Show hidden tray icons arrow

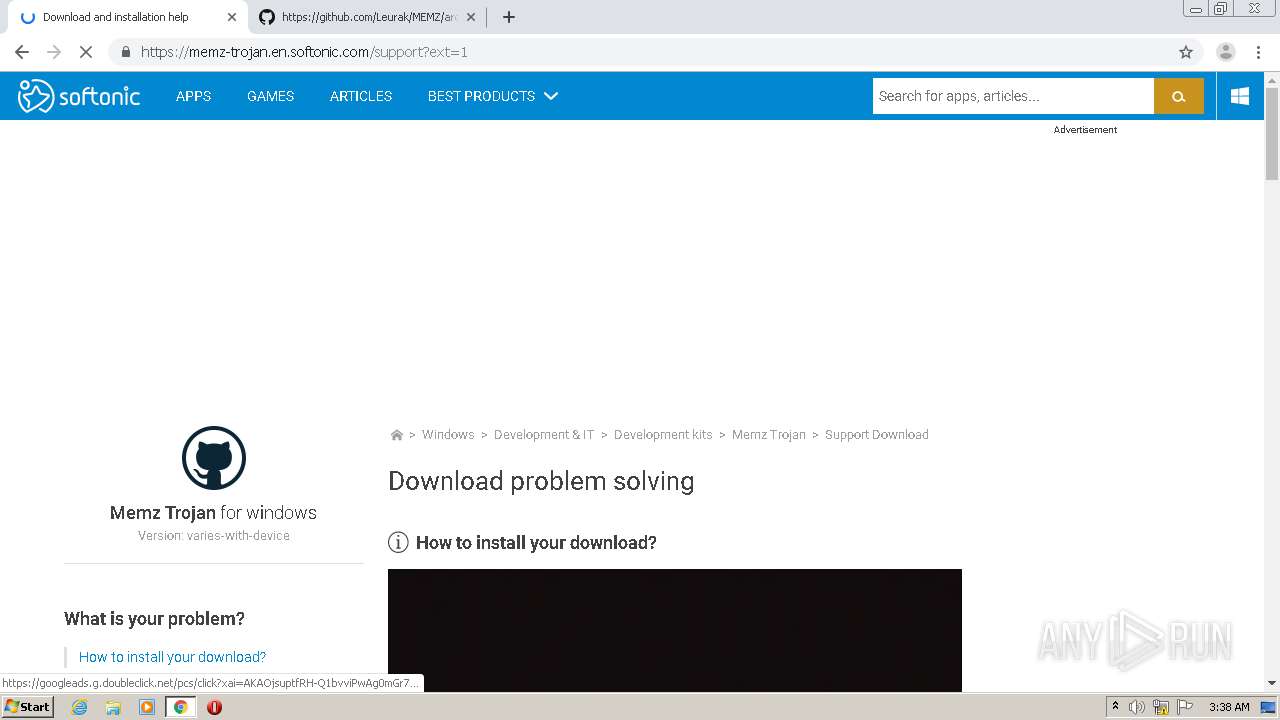1115,707
